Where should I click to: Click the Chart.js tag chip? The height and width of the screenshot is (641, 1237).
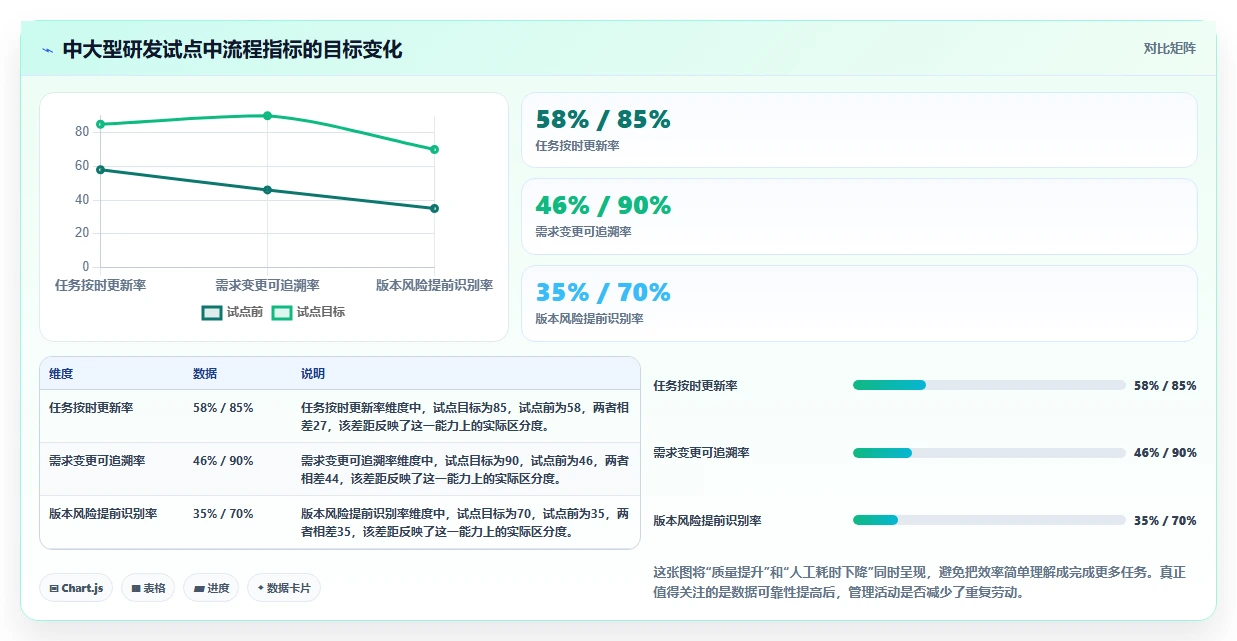pos(77,588)
